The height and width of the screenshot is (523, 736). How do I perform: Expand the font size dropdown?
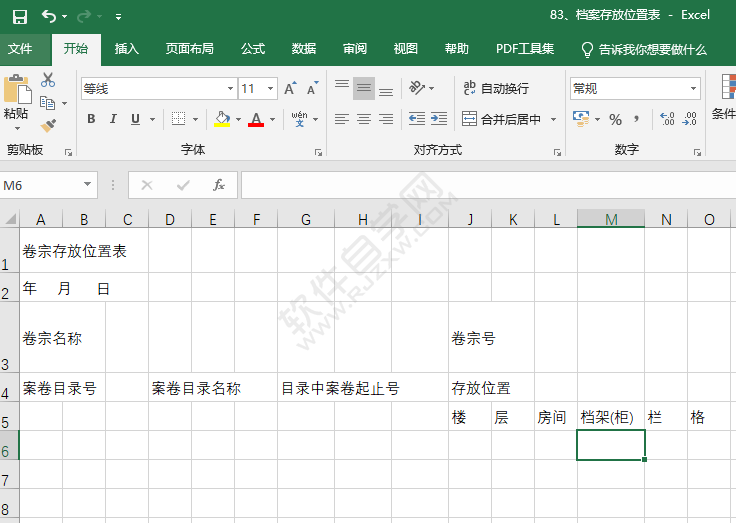pyautogui.click(x=273, y=89)
